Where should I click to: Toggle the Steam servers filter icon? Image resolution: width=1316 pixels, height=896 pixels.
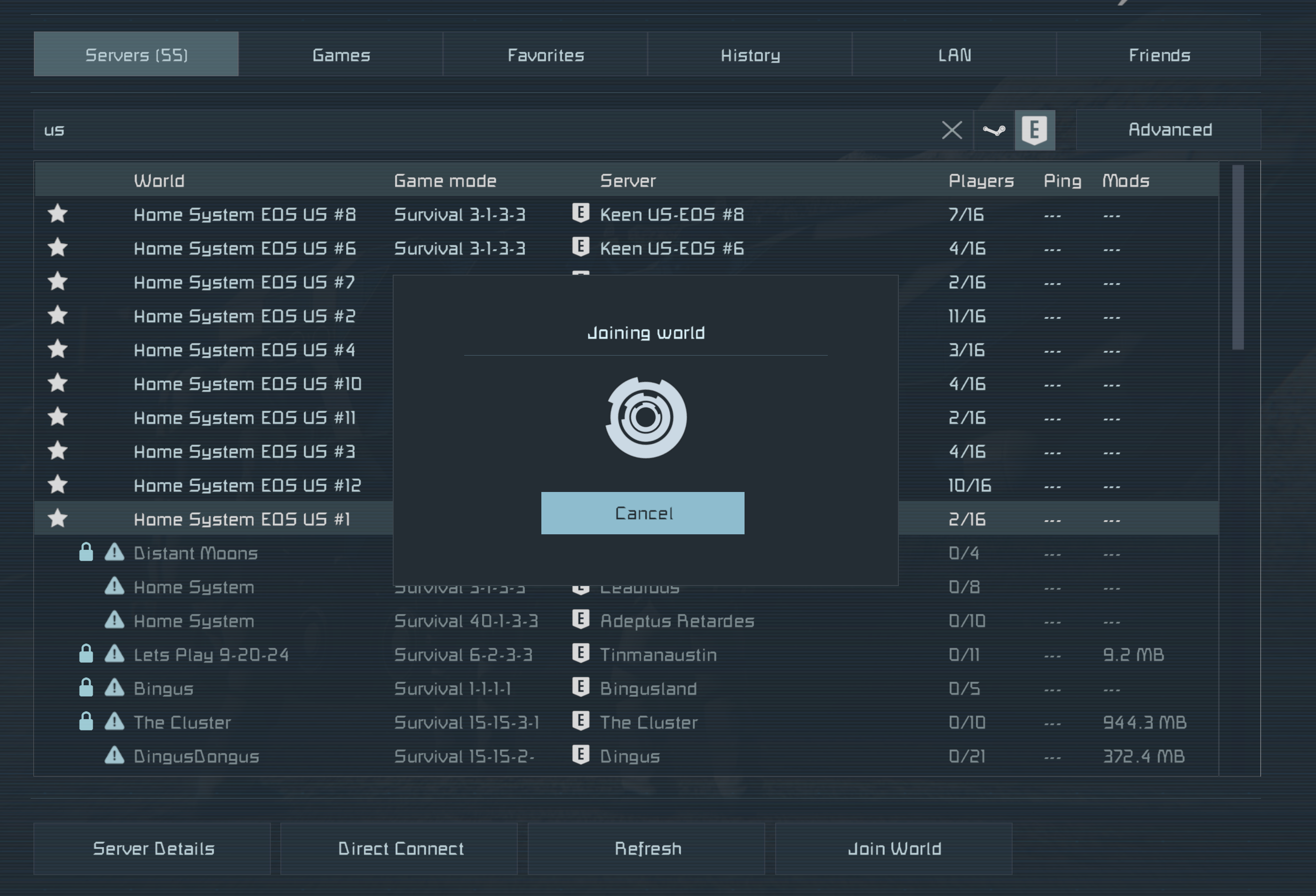point(994,130)
